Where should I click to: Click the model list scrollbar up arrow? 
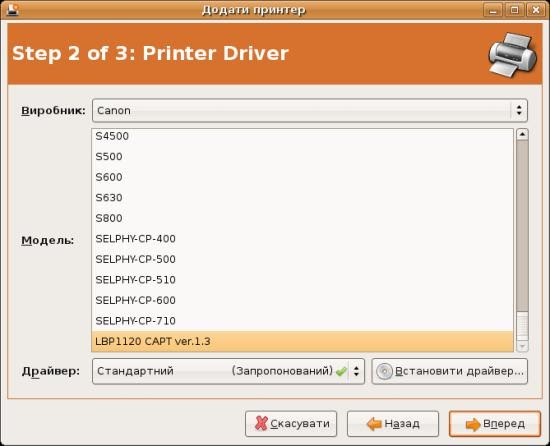coord(522,134)
